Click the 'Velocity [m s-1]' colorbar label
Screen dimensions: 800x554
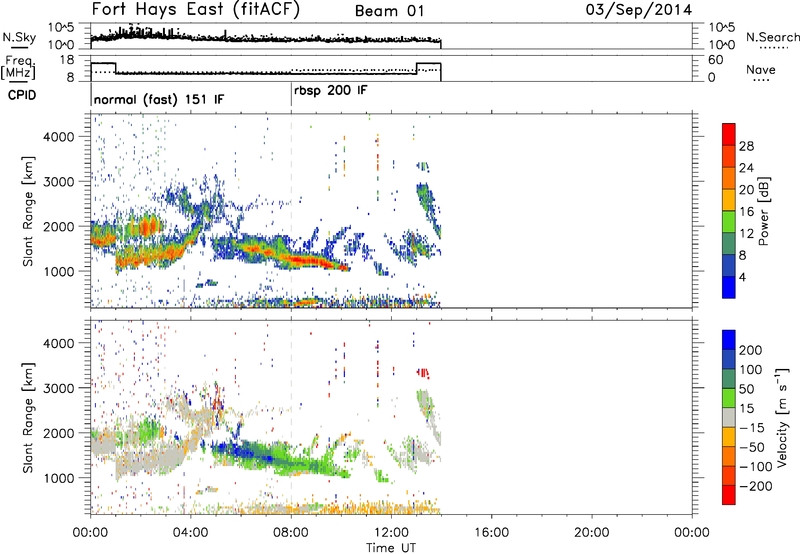click(782, 417)
